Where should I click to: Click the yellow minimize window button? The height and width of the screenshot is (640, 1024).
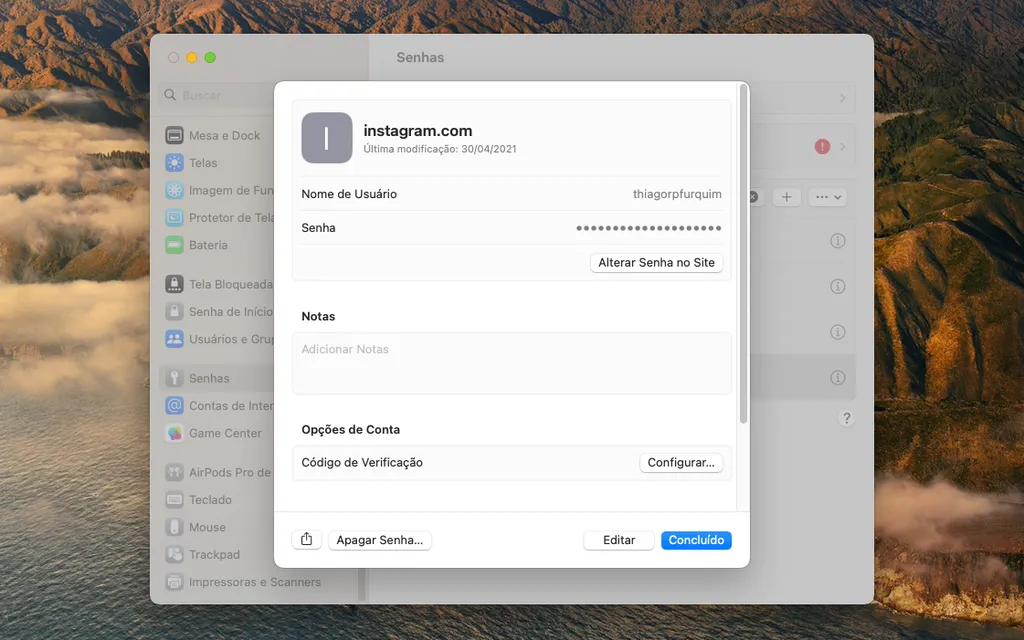[x=192, y=57]
